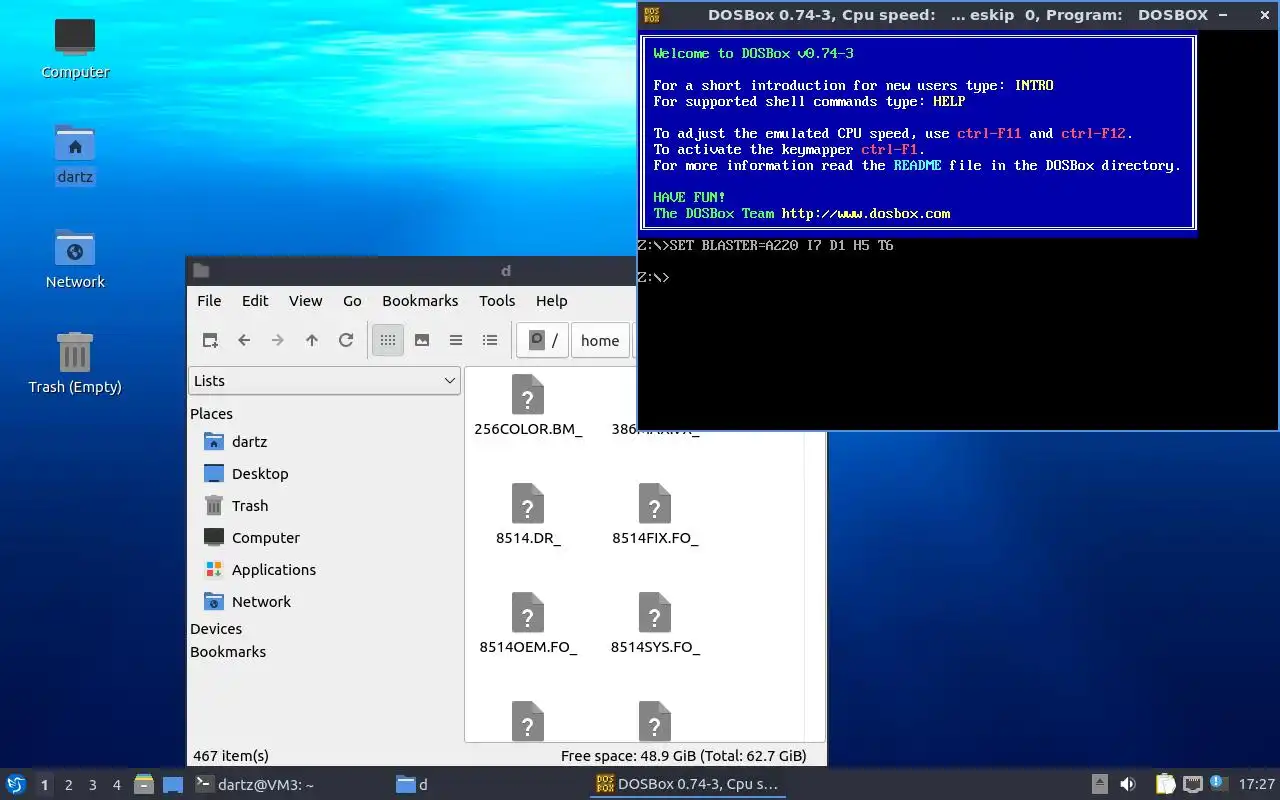Switch to detailed list view mode
Viewport: 1280px width, 800px height.
[x=490, y=340]
